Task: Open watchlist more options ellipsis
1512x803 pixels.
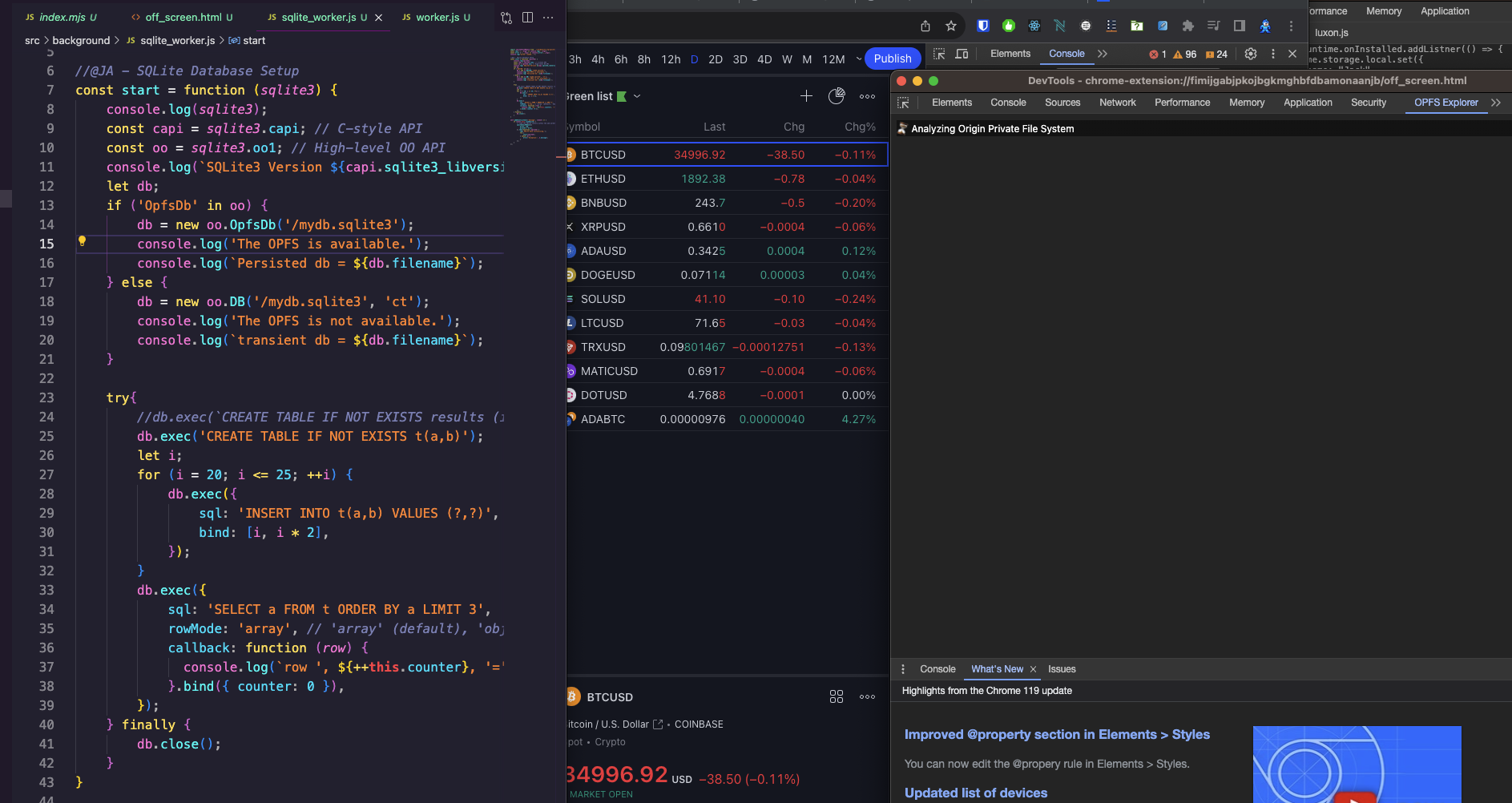Action: click(x=867, y=96)
